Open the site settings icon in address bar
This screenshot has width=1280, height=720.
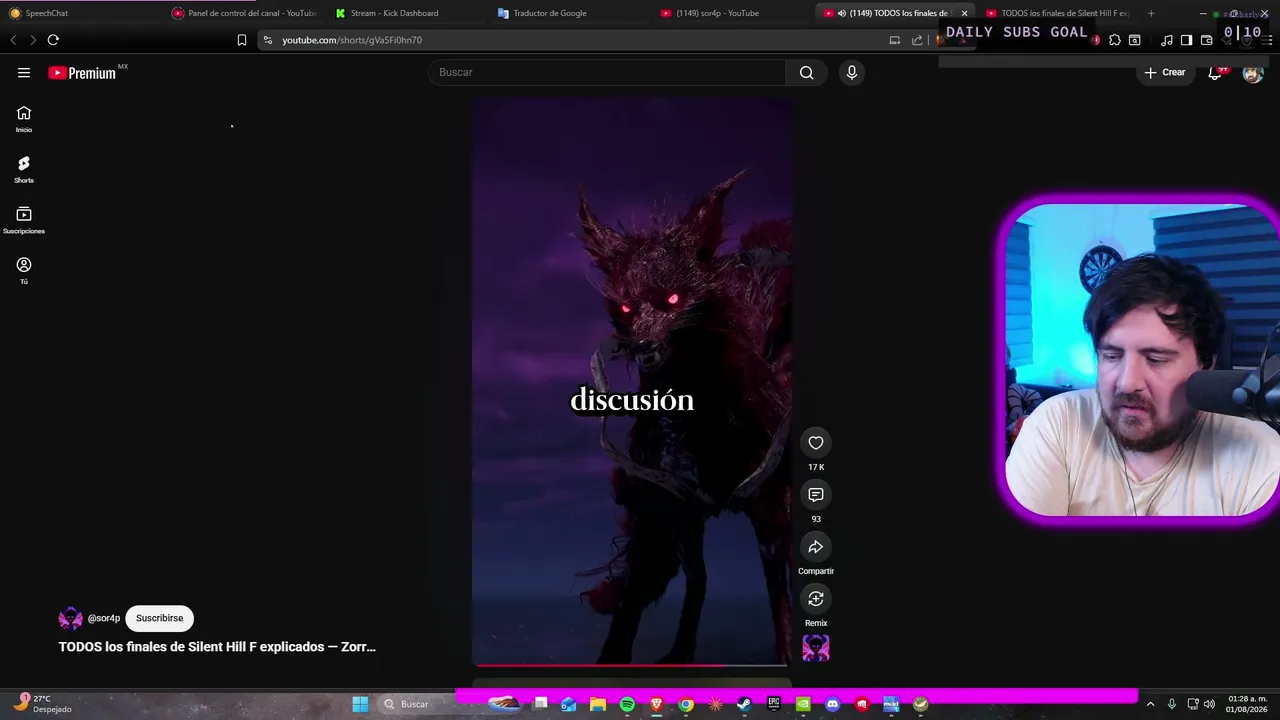pyautogui.click(x=268, y=40)
